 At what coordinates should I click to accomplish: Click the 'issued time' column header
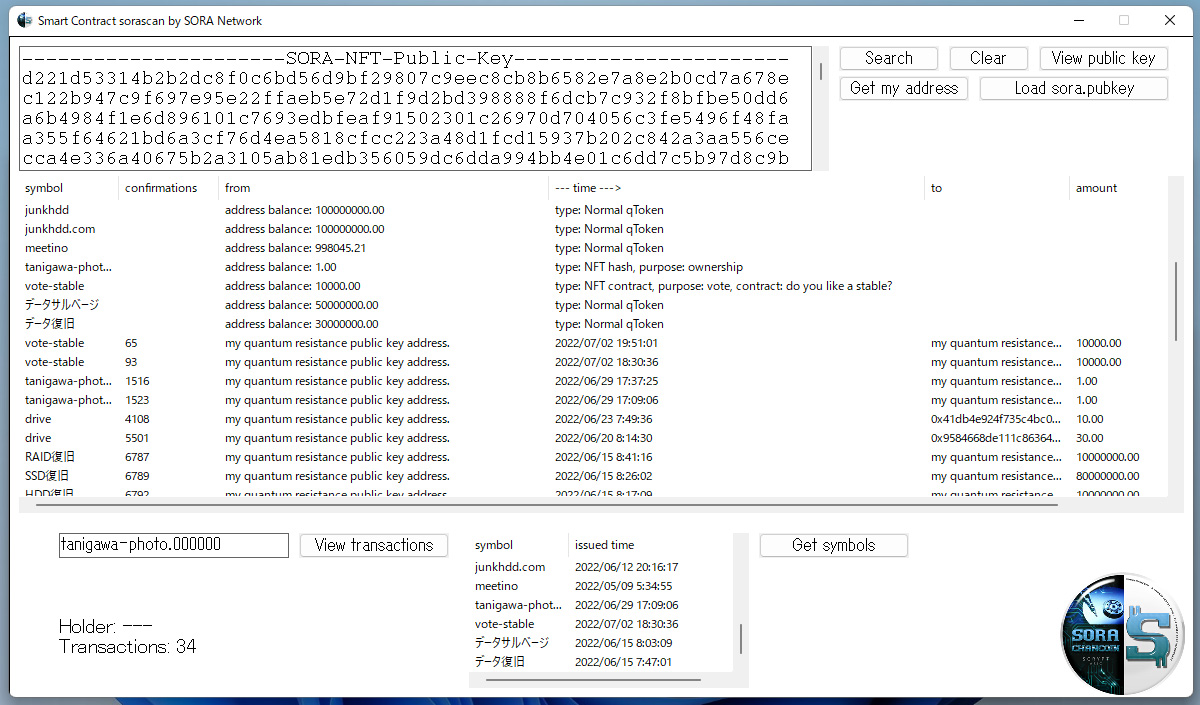(651, 545)
